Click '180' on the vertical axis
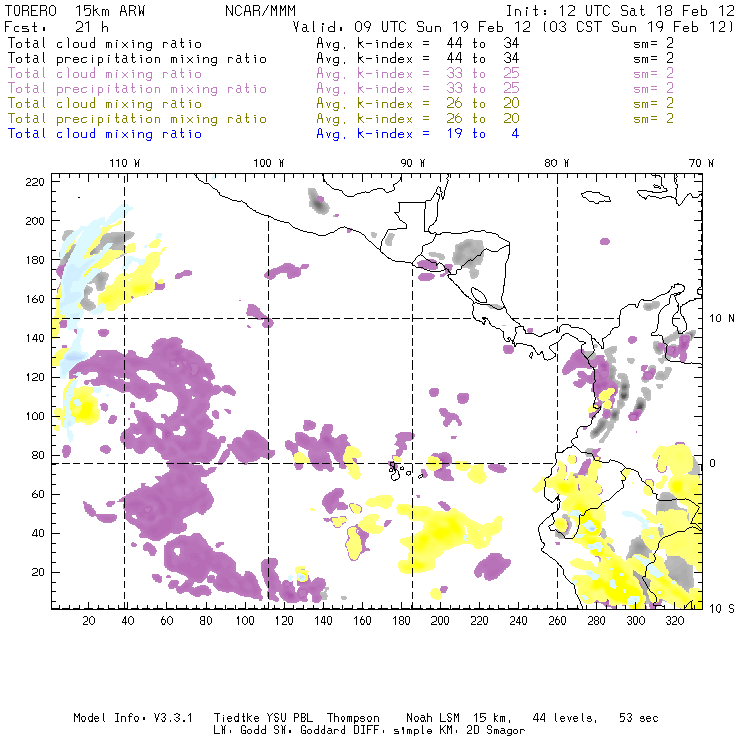Image resolution: width=740 pixels, height=740 pixels. click(x=35, y=260)
